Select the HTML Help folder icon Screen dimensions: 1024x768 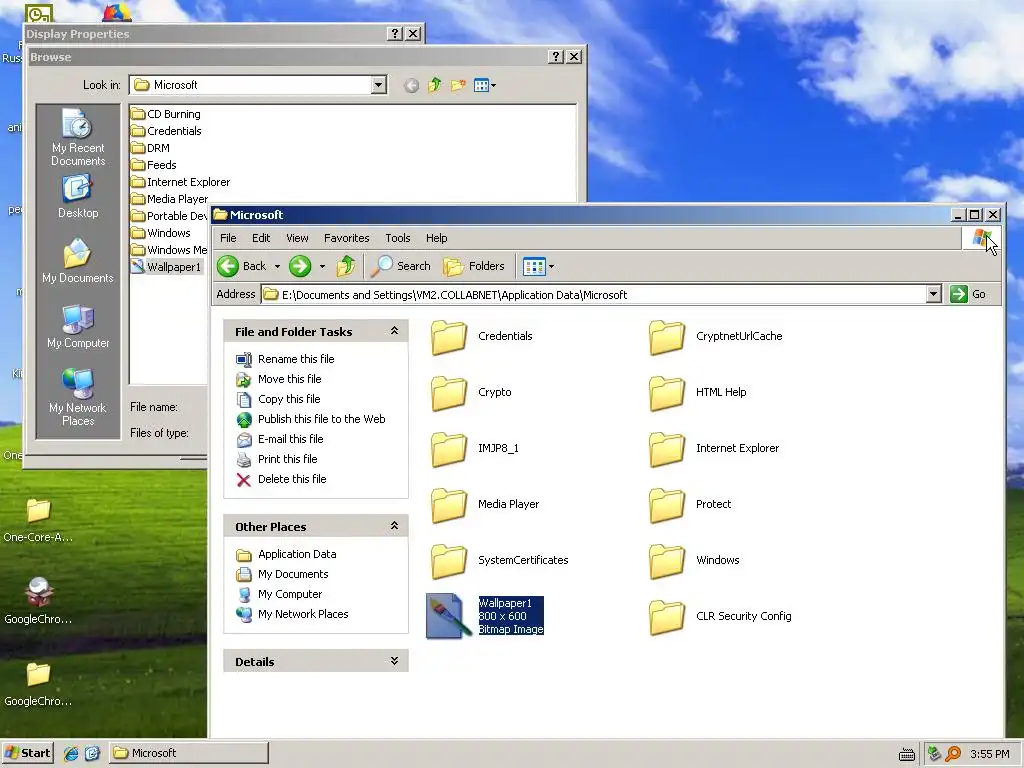(x=667, y=392)
